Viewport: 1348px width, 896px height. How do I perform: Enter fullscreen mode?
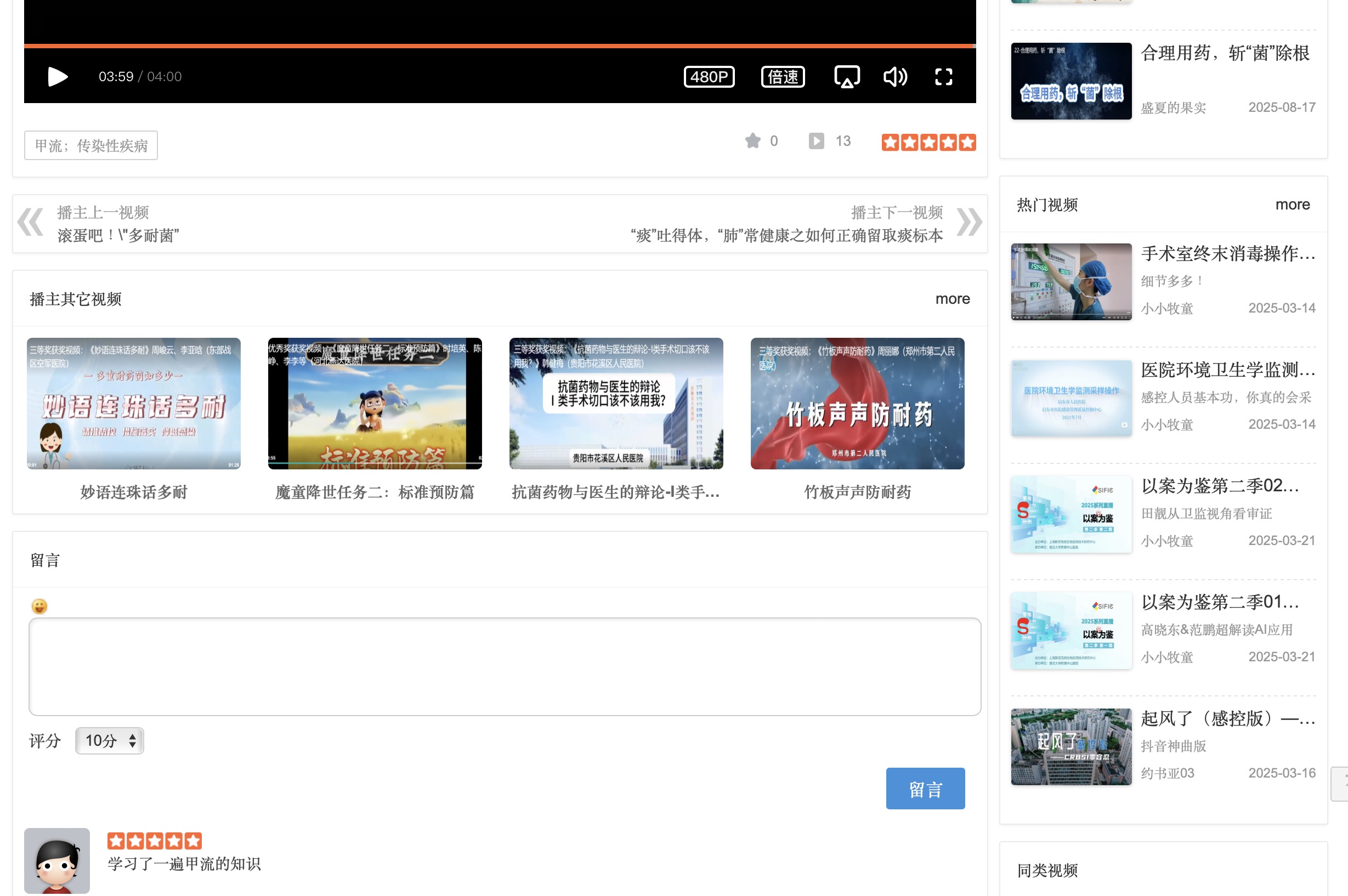click(943, 77)
